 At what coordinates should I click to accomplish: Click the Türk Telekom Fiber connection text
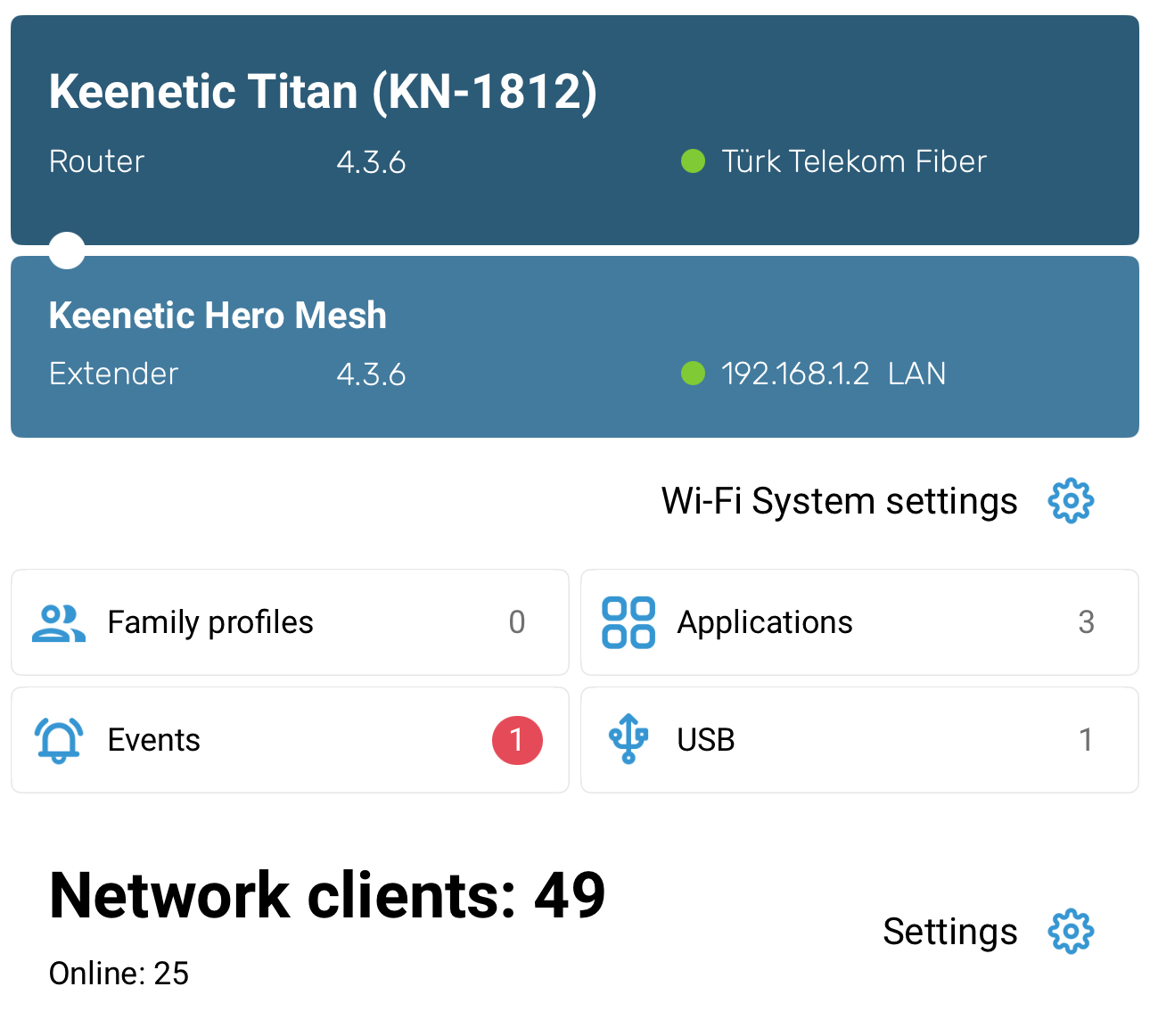tap(854, 161)
